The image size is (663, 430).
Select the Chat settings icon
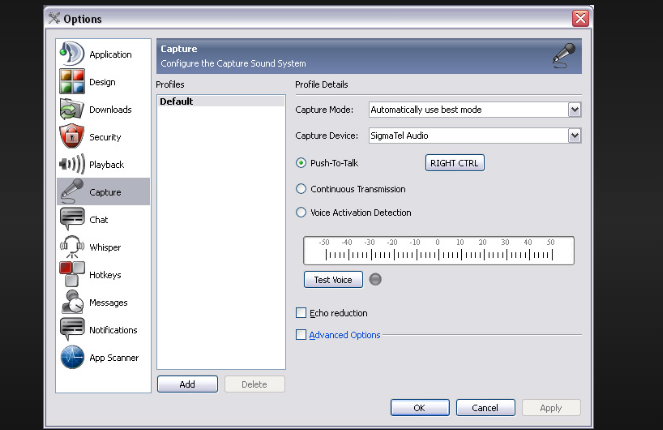(x=72, y=219)
